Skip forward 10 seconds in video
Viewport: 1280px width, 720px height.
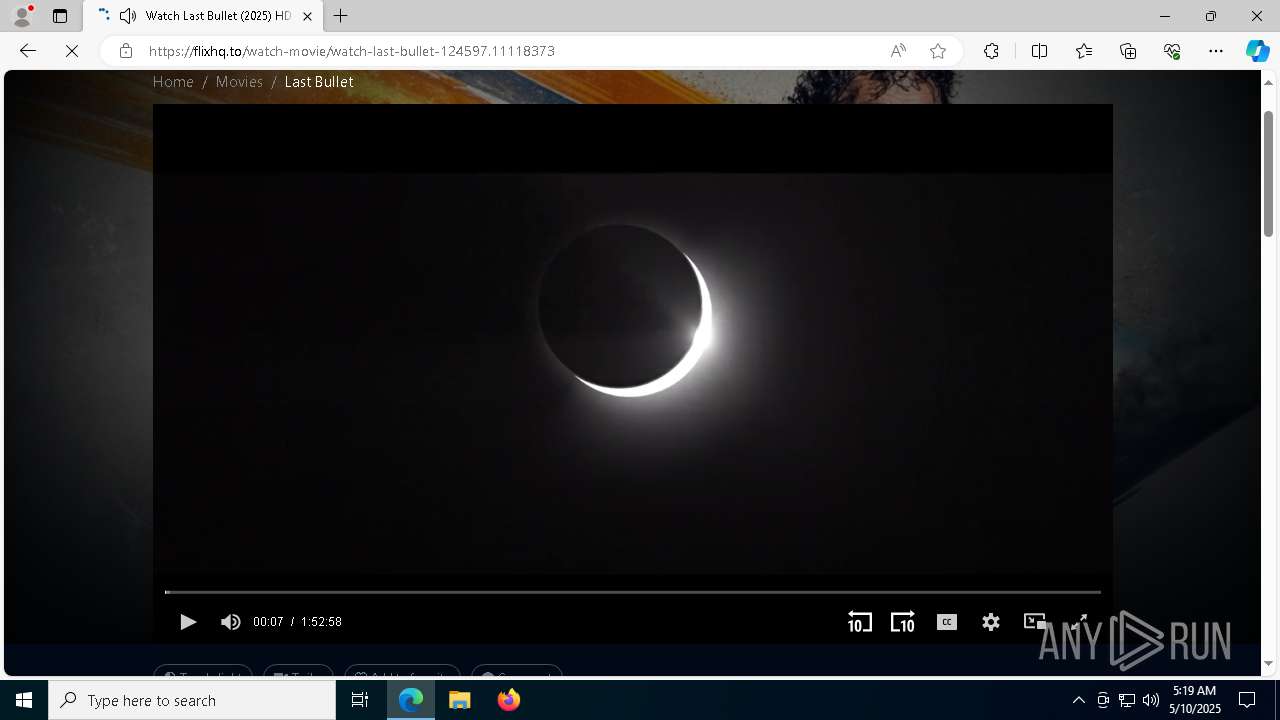pos(903,622)
